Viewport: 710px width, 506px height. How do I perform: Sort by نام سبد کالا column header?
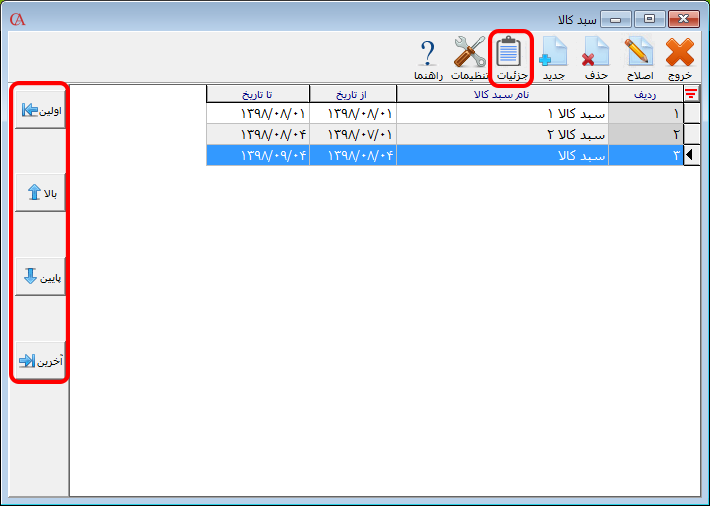coord(502,94)
